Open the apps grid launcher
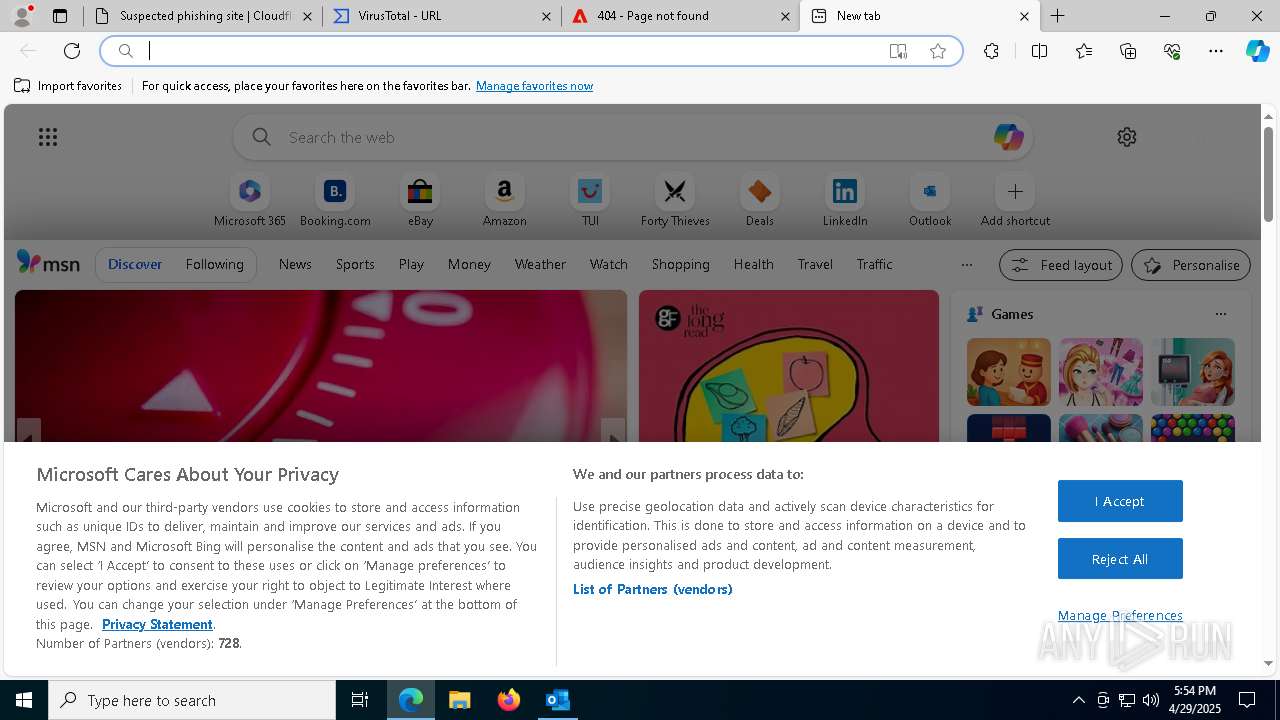 point(48,137)
